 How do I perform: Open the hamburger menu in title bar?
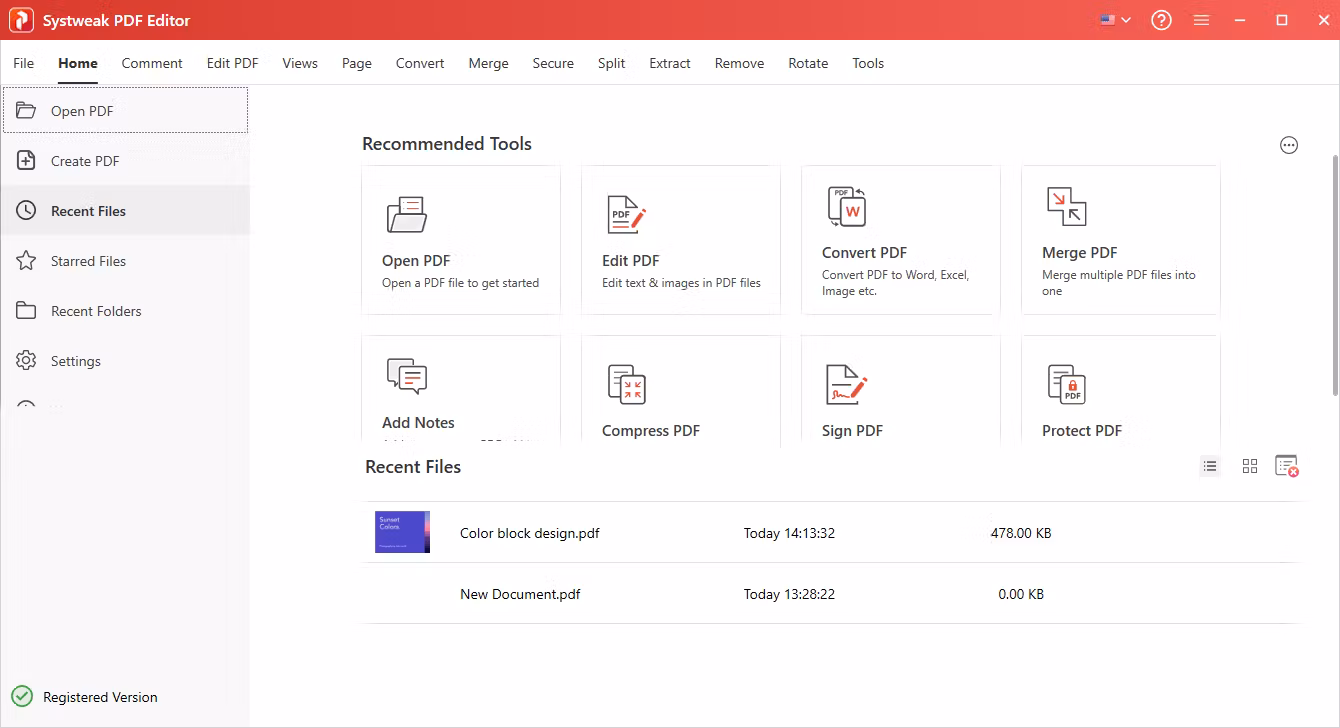click(1202, 20)
